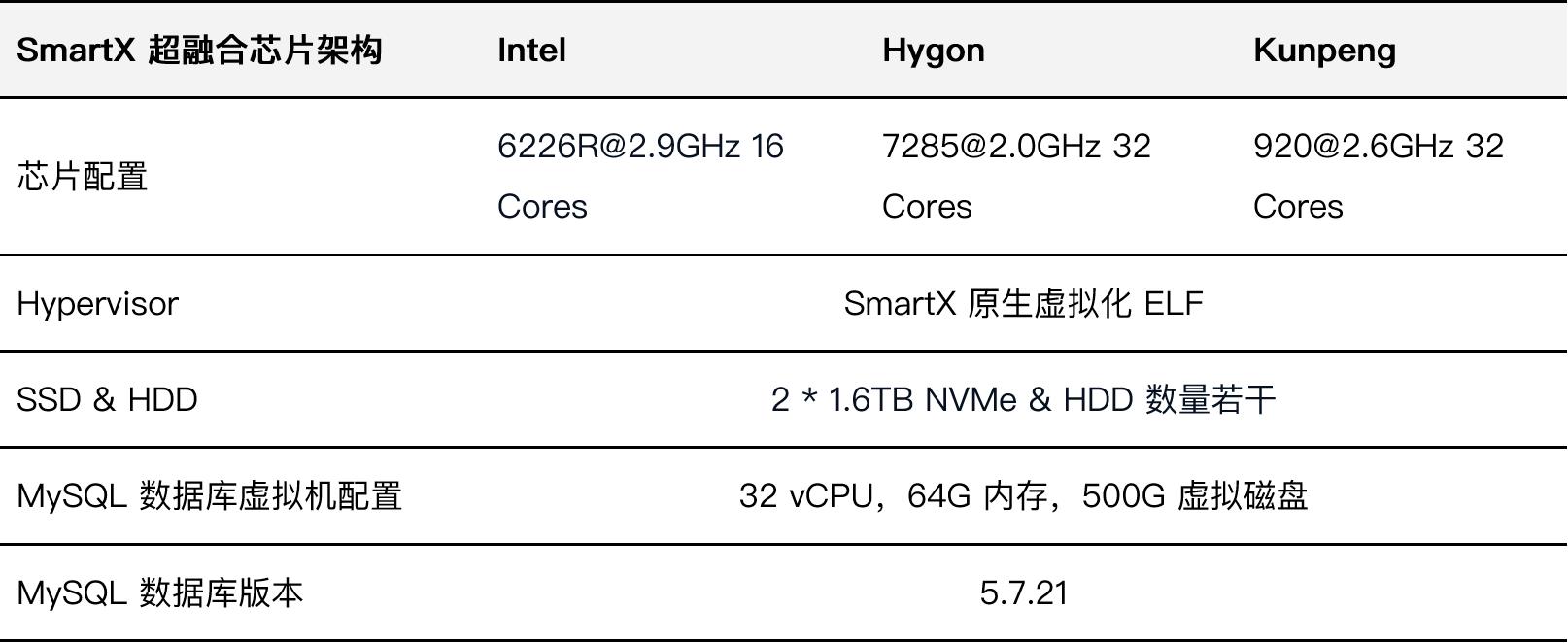The image size is (1568, 643).
Task: Select the 2 * 1.6TB NVMe cell
Action: pyautogui.click(x=1023, y=399)
